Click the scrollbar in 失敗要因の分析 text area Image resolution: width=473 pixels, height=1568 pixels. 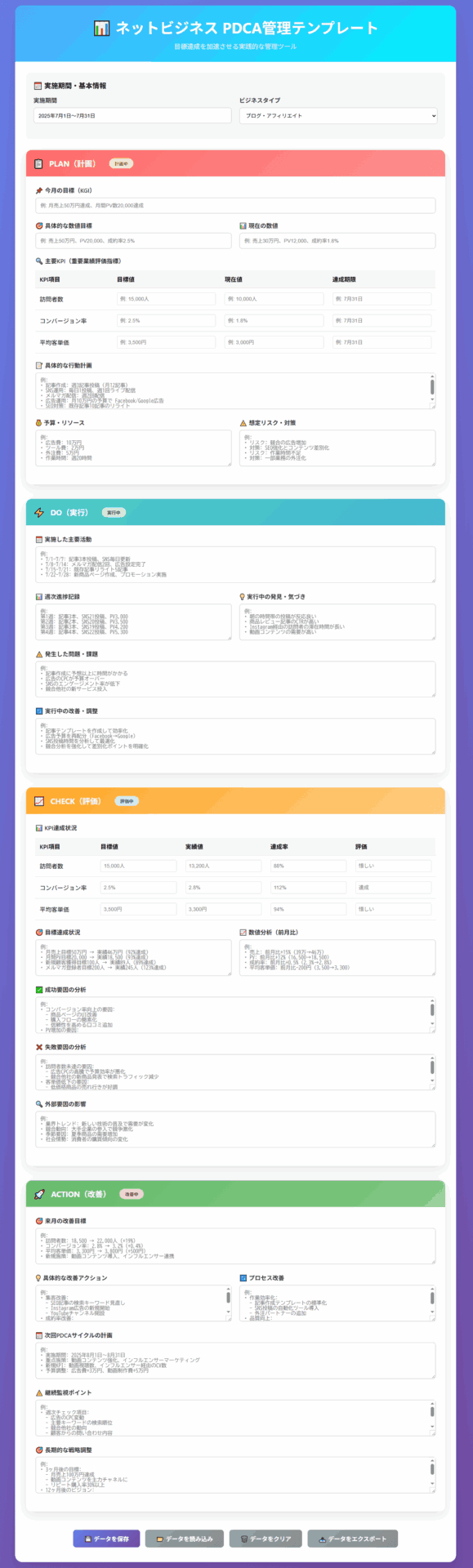click(x=432, y=1067)
